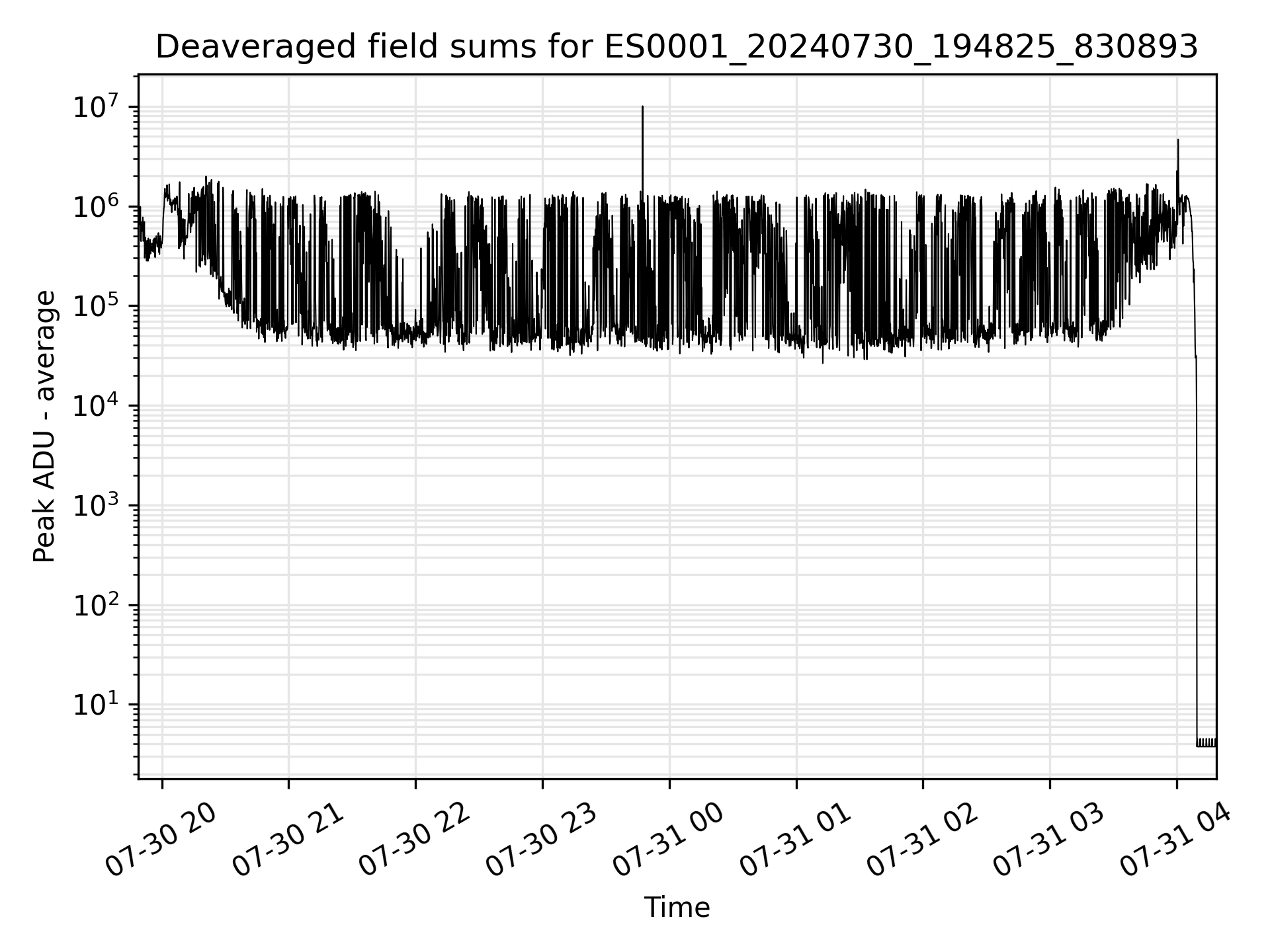Click the 10^7 y-axis tick label
The image size is (1270, 952).
(97, 106)
